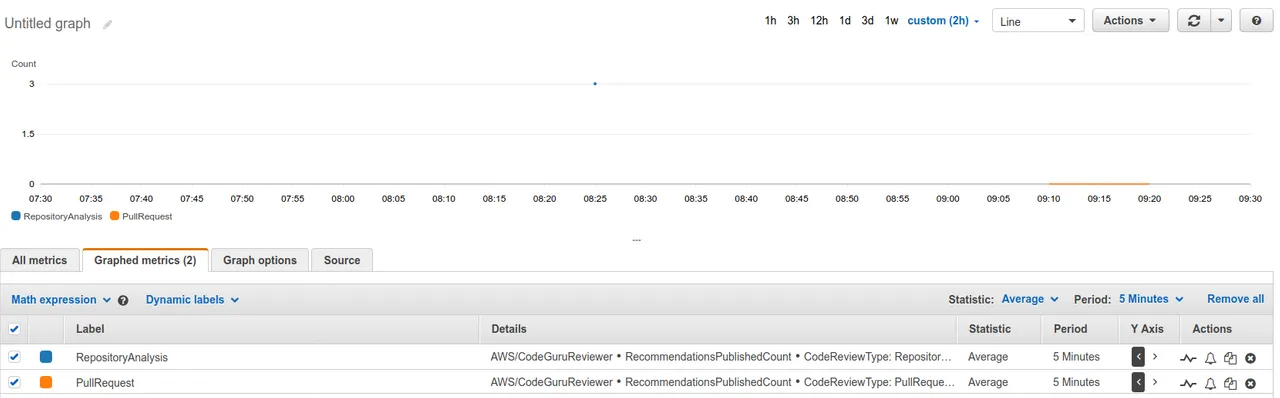Click the Average statistic in RepositoryAnalysis row
Viewport: 1280px width, 398px height.
(988, 357)
